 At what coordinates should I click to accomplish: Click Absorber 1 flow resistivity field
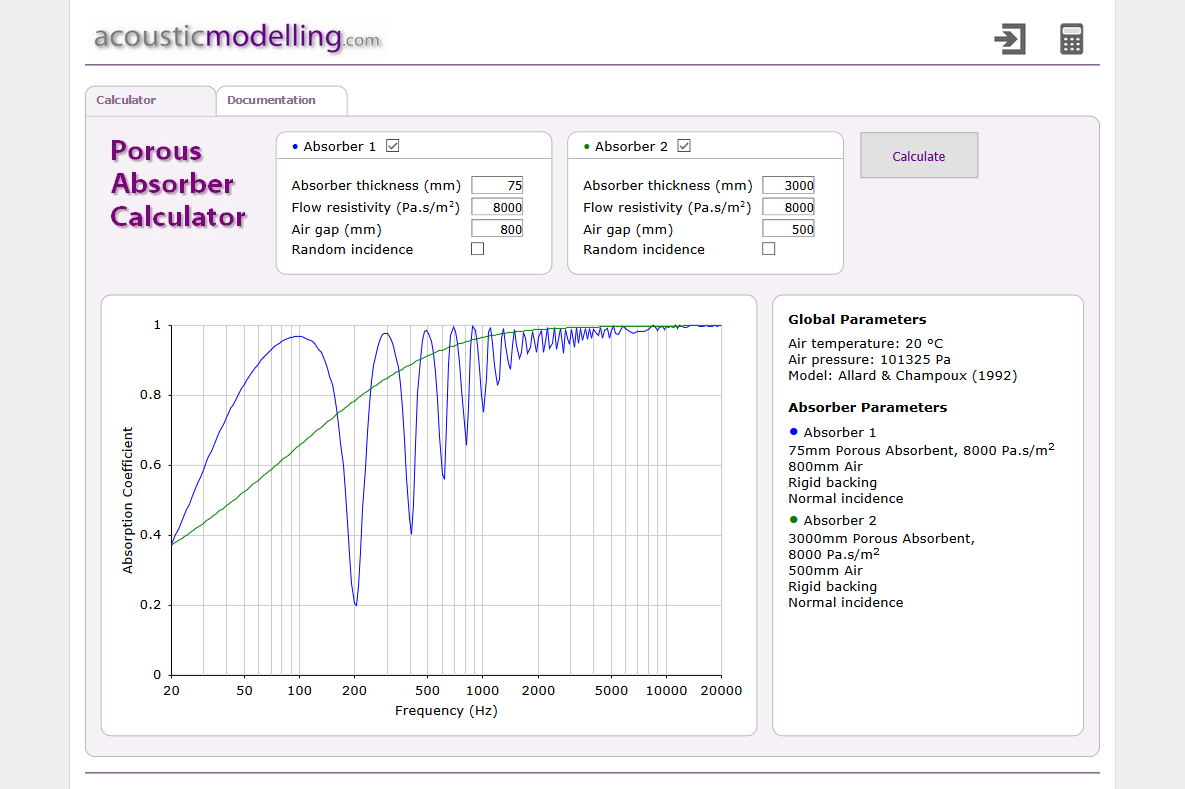tap(497, 207)
